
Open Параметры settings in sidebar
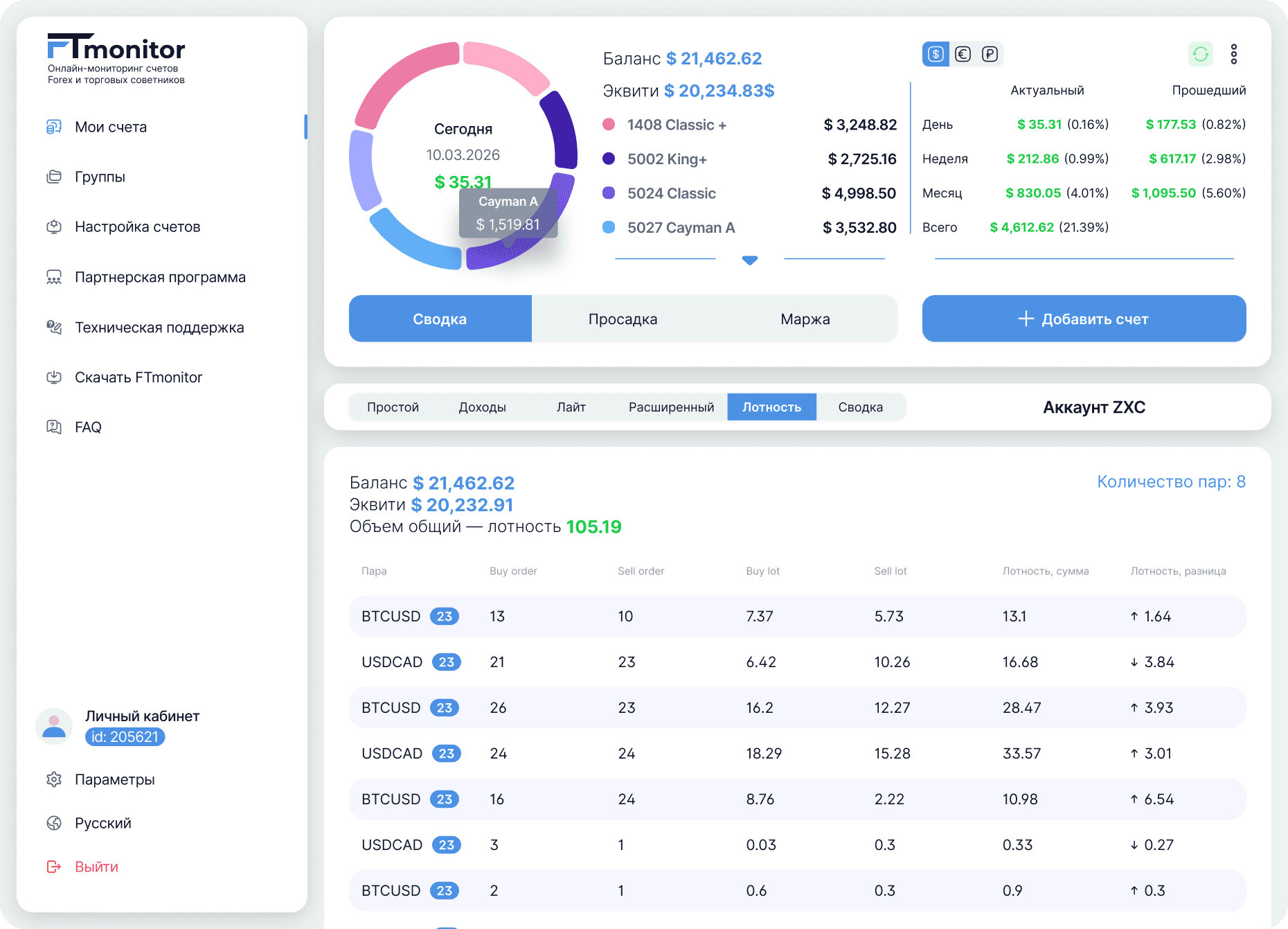click(x=114, y=779)
